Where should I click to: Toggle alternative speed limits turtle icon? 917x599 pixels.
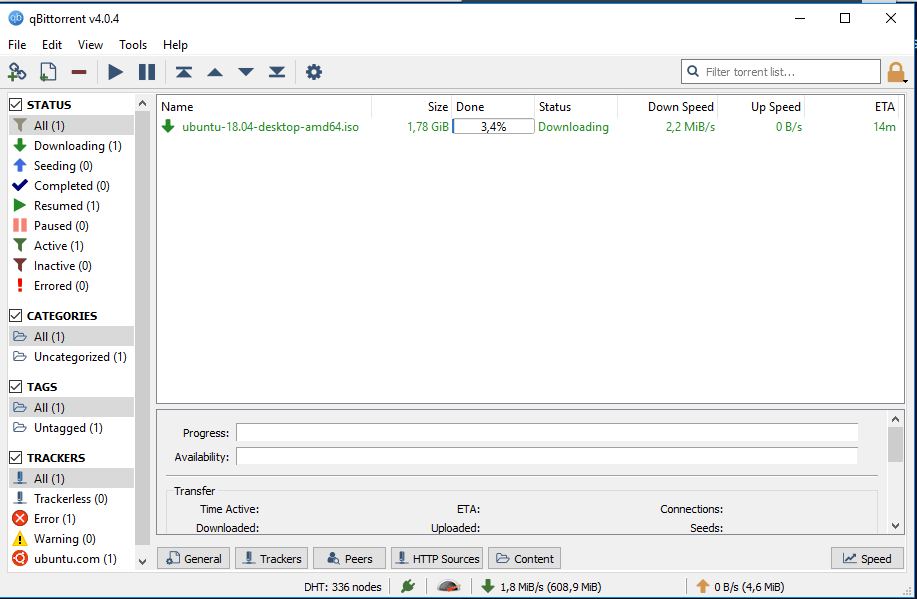pyautogui.click(x=449, y=586)
